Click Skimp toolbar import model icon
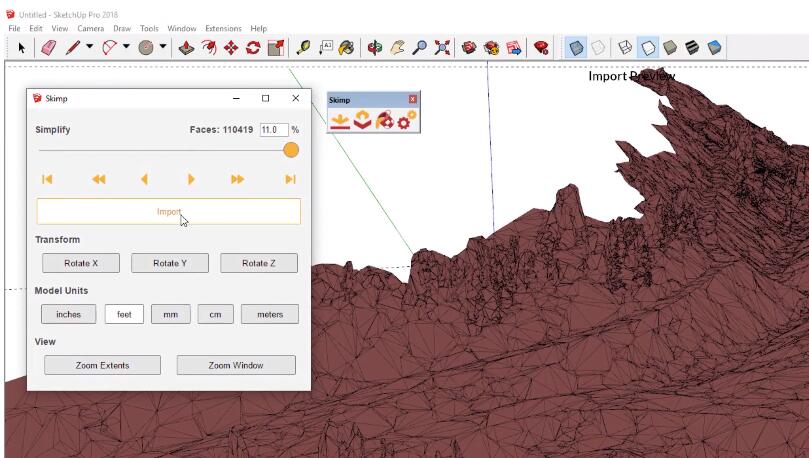 click(x=340, y=121)
